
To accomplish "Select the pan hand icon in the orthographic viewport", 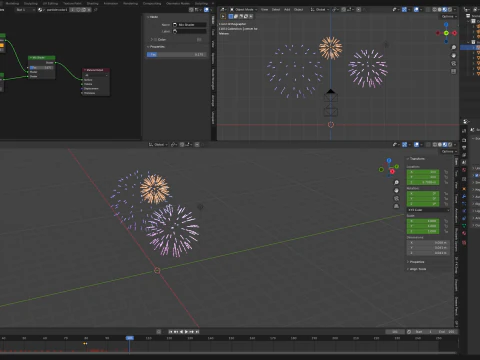I will (x=454, y=56).
